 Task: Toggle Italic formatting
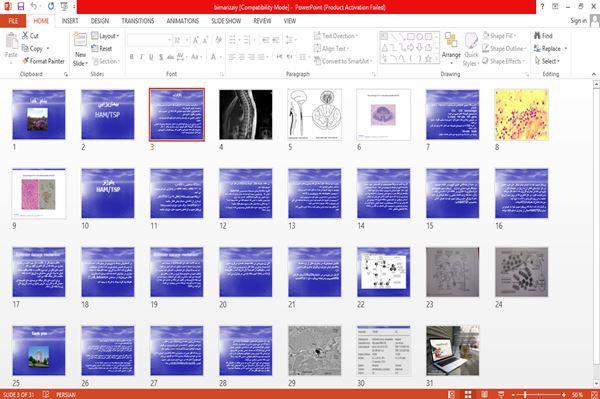141,57
